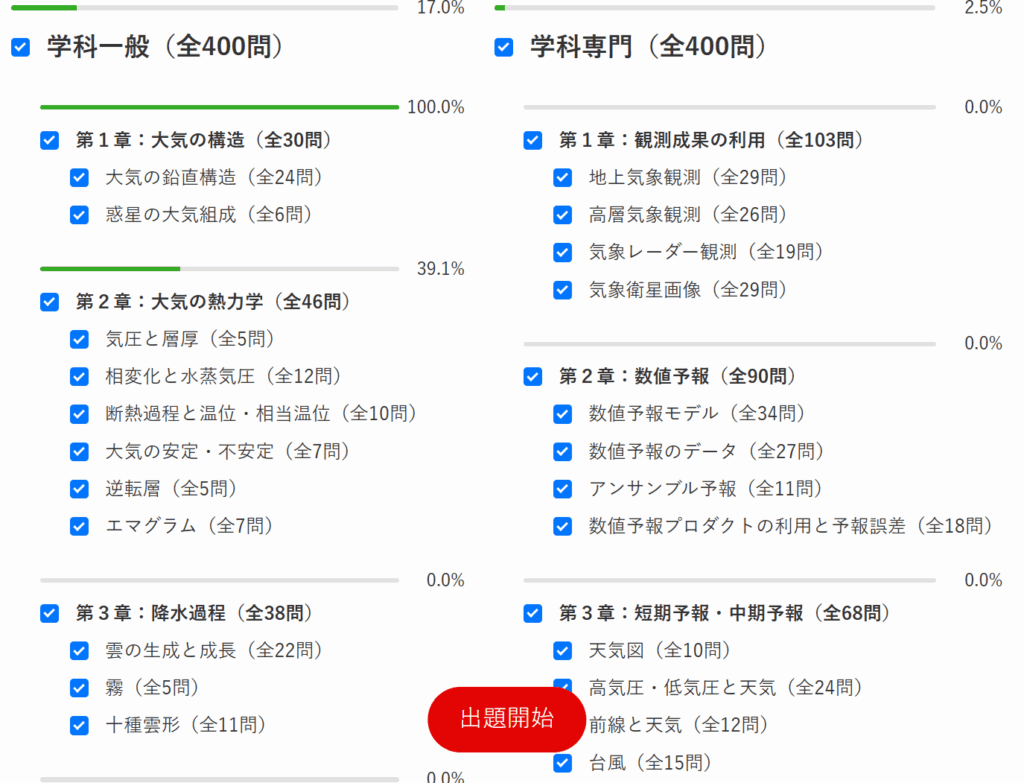Uncheck 第３章：降水過程（全38問）
The width and height of the screenshot is (1024, 783).
(x=50, y=613)
